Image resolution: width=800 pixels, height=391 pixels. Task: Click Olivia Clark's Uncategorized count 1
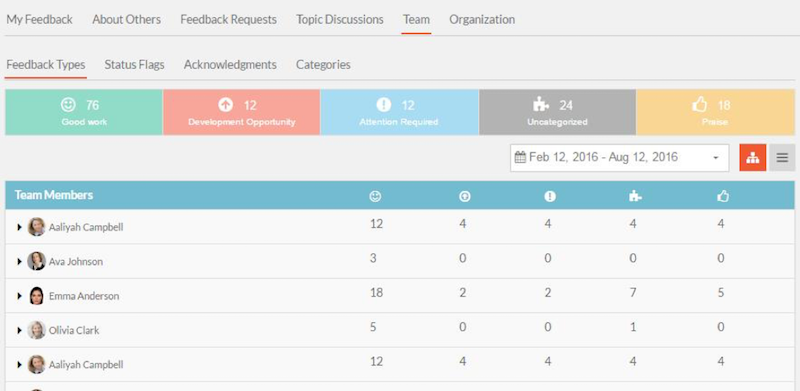633,327
